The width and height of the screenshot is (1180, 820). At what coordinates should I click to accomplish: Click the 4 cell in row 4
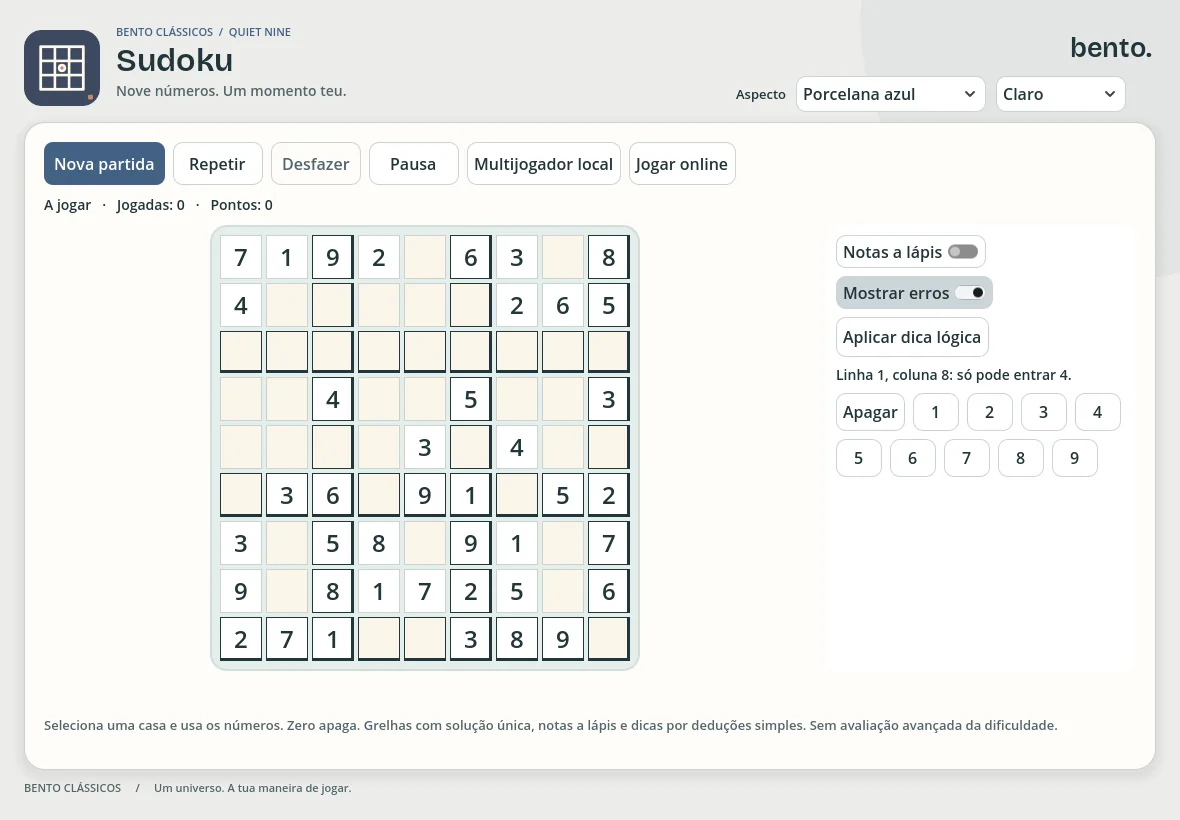[x=333, y=399]
